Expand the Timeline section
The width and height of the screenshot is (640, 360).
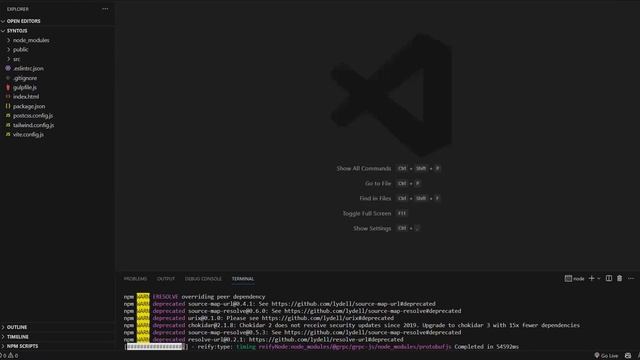click(x=18, y=337)
